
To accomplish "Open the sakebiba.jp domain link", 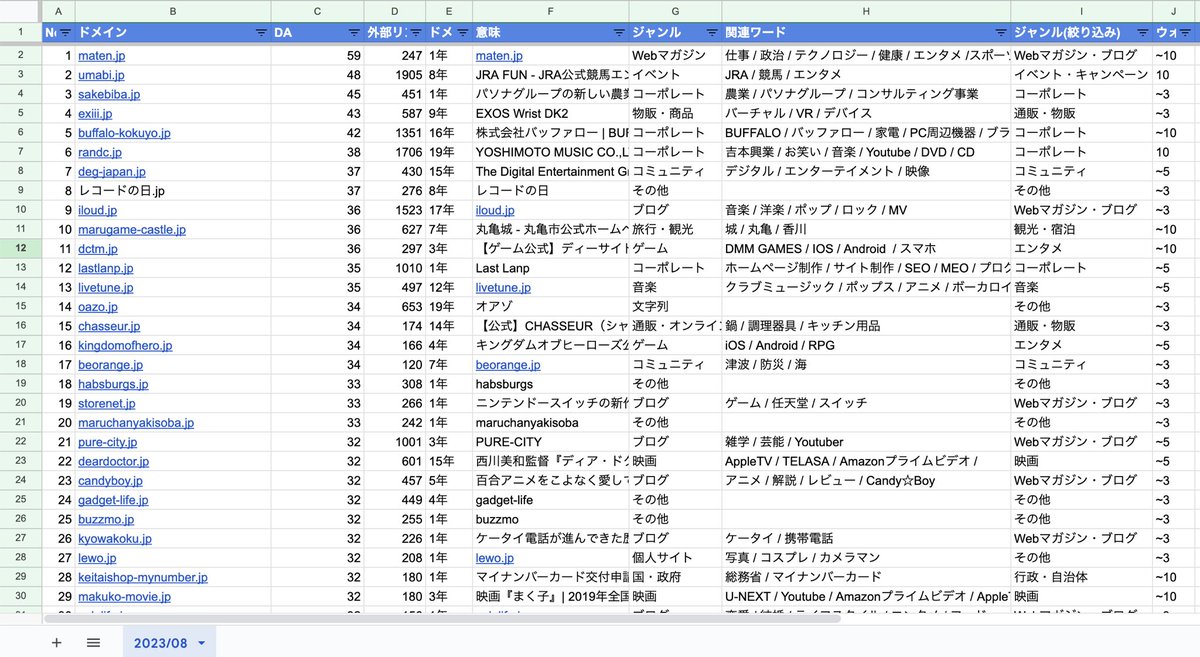I will click(107, 94).
